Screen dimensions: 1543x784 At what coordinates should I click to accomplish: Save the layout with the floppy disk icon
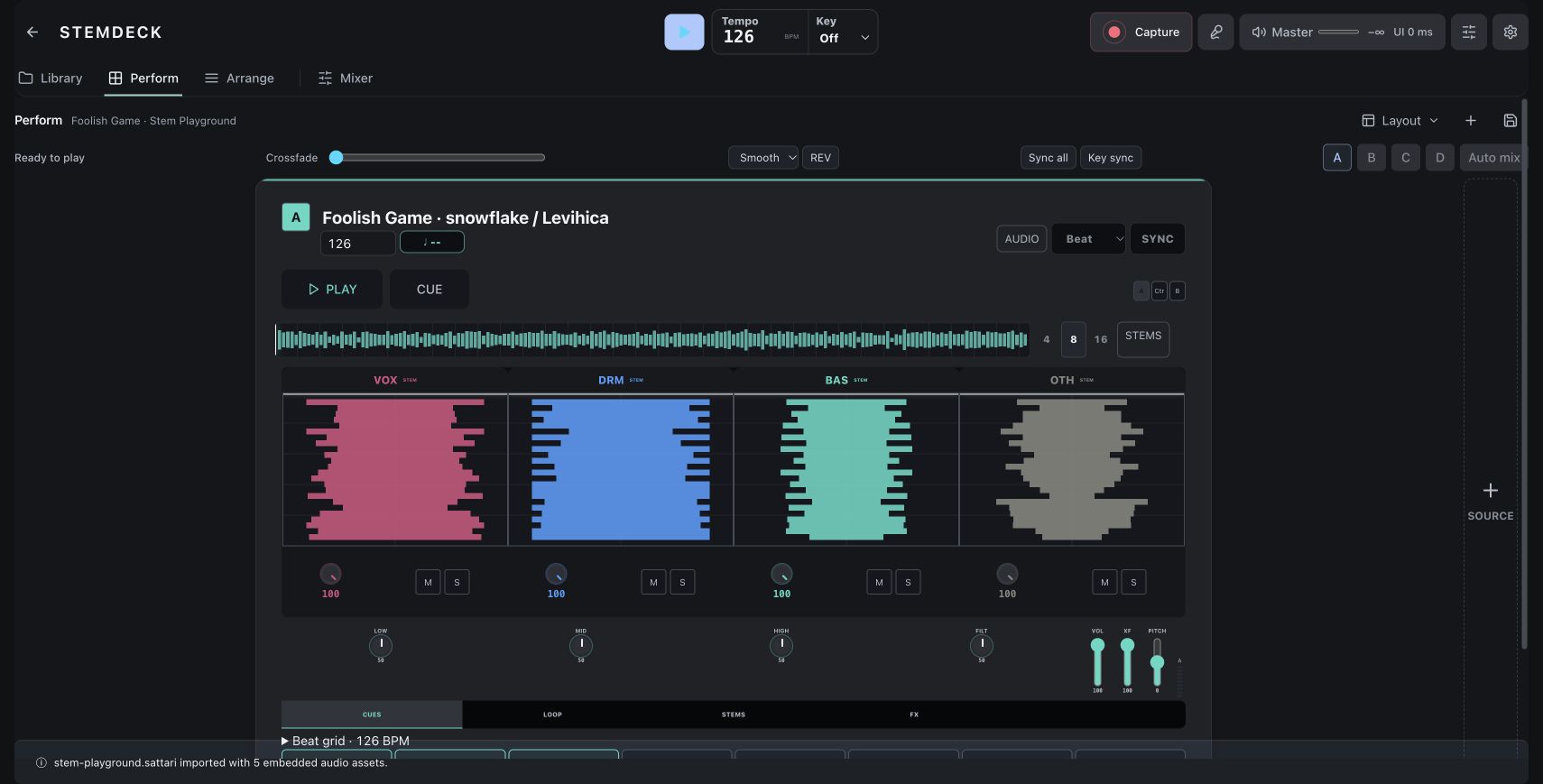1510,121
